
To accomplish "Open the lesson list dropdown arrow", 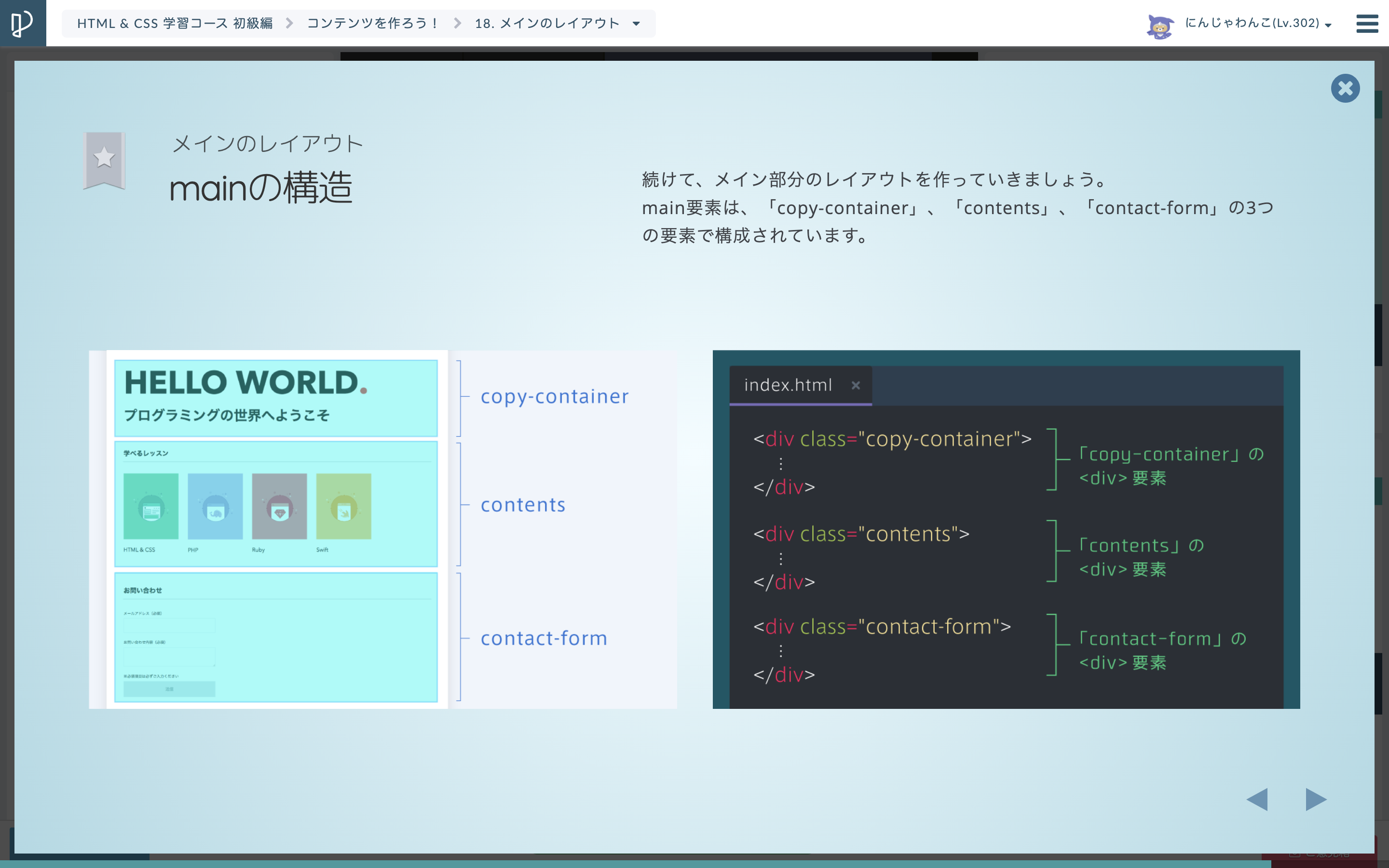I will point(636,24).
